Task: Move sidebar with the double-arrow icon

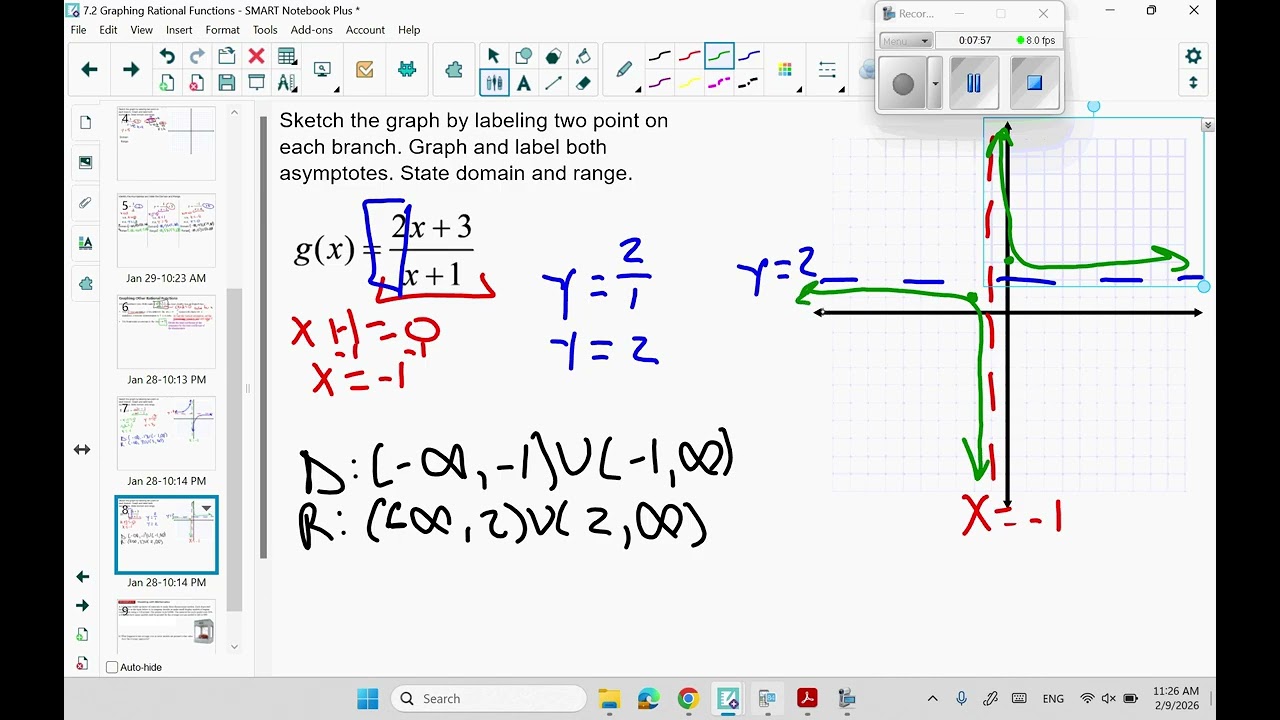Action: pyautogui.click(x=82, y=450)
